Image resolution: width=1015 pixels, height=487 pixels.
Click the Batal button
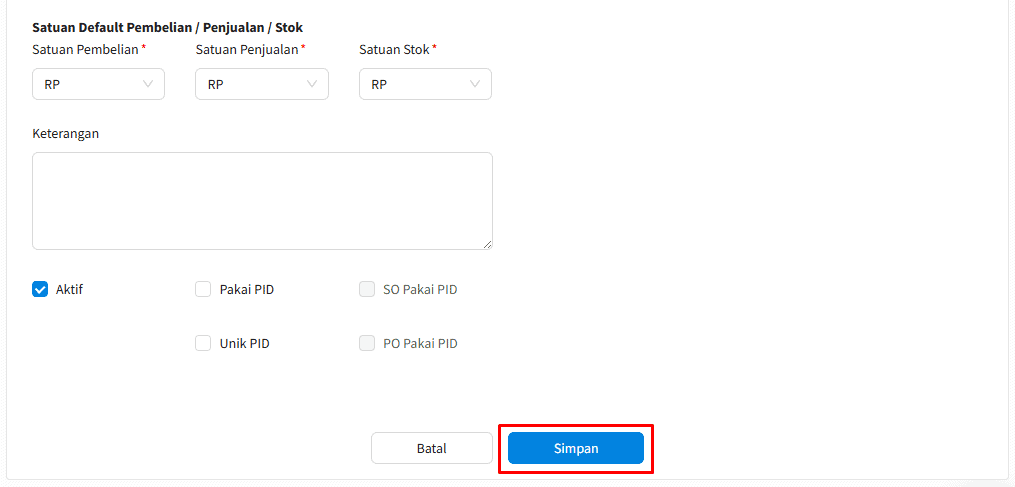pyautogui.click(x=432, y=448)
